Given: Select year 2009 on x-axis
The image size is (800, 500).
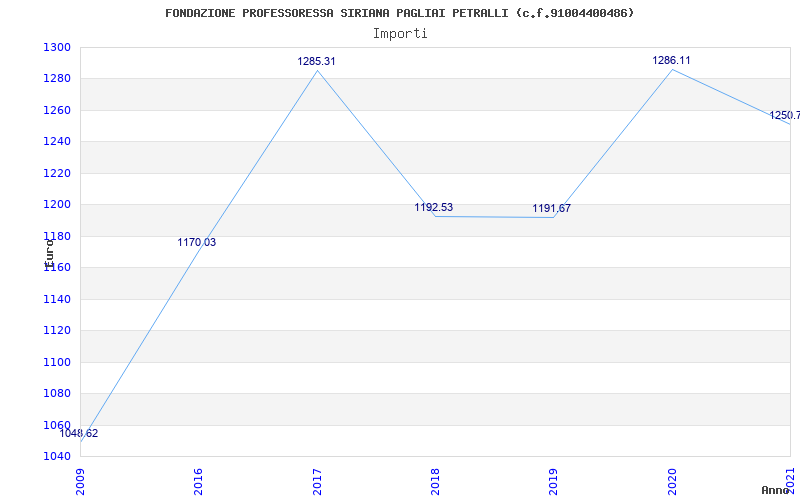Looking at the screenshot, I should point(80,482).
